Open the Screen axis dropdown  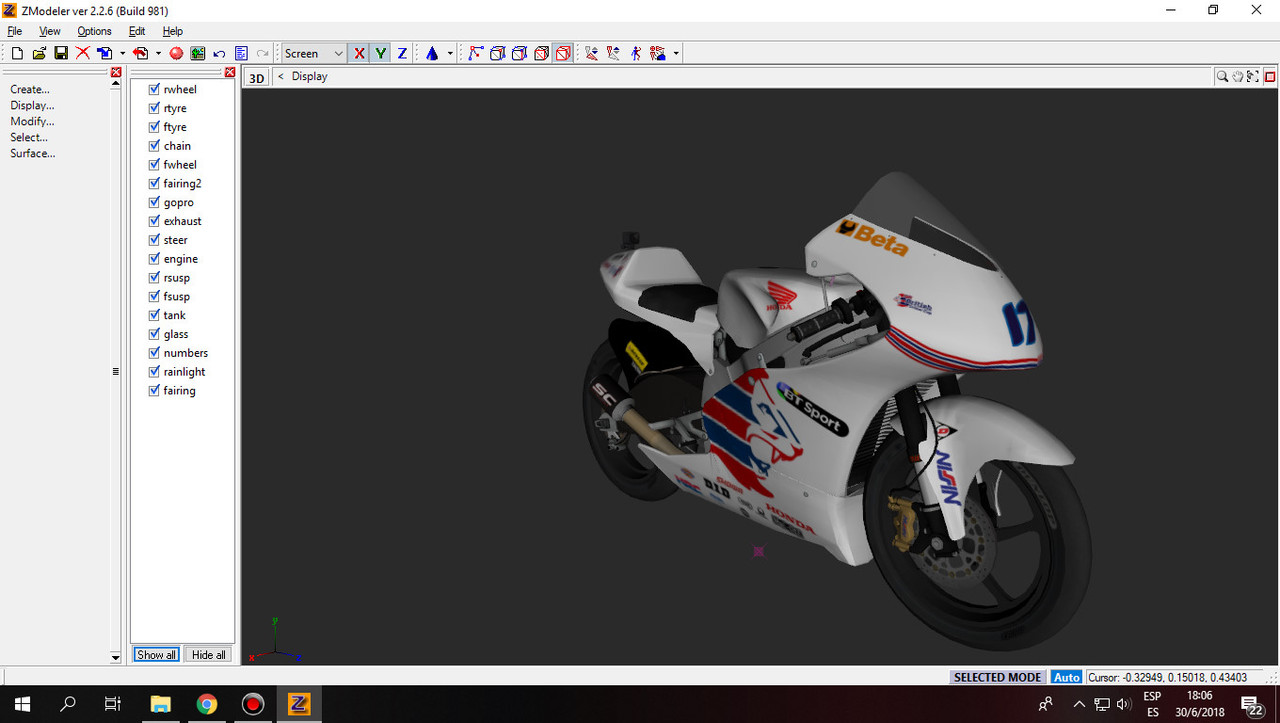coord(314,53)
